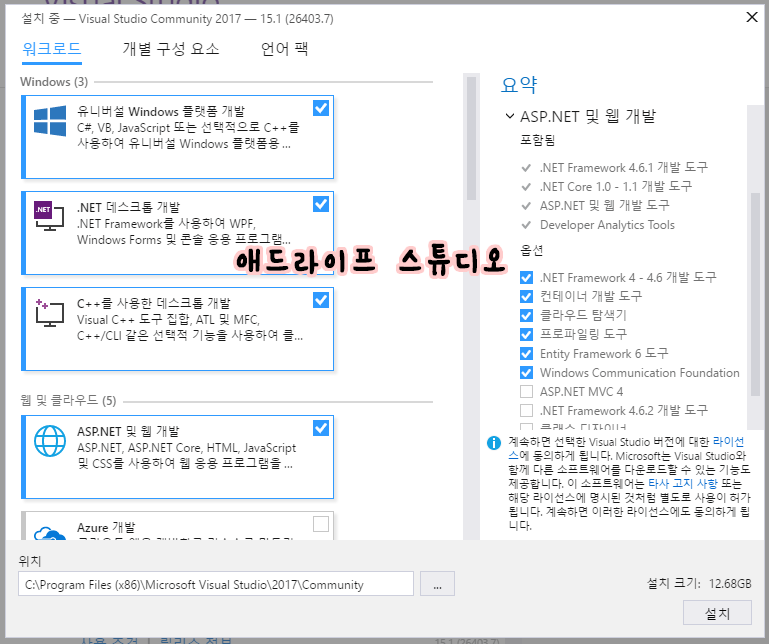Toggle the Entity Framework 6 tools checkbox
This screenshot has height=644, width=769.
[x=526, y=354]
